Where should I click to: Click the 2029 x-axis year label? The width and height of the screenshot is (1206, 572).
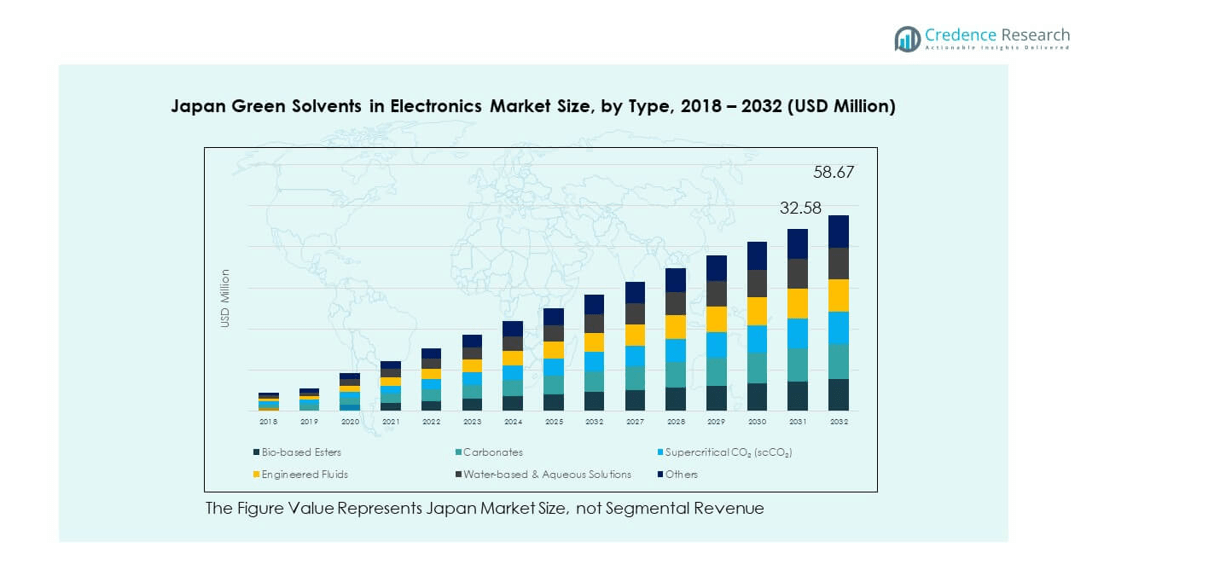(x=716, y=422)
